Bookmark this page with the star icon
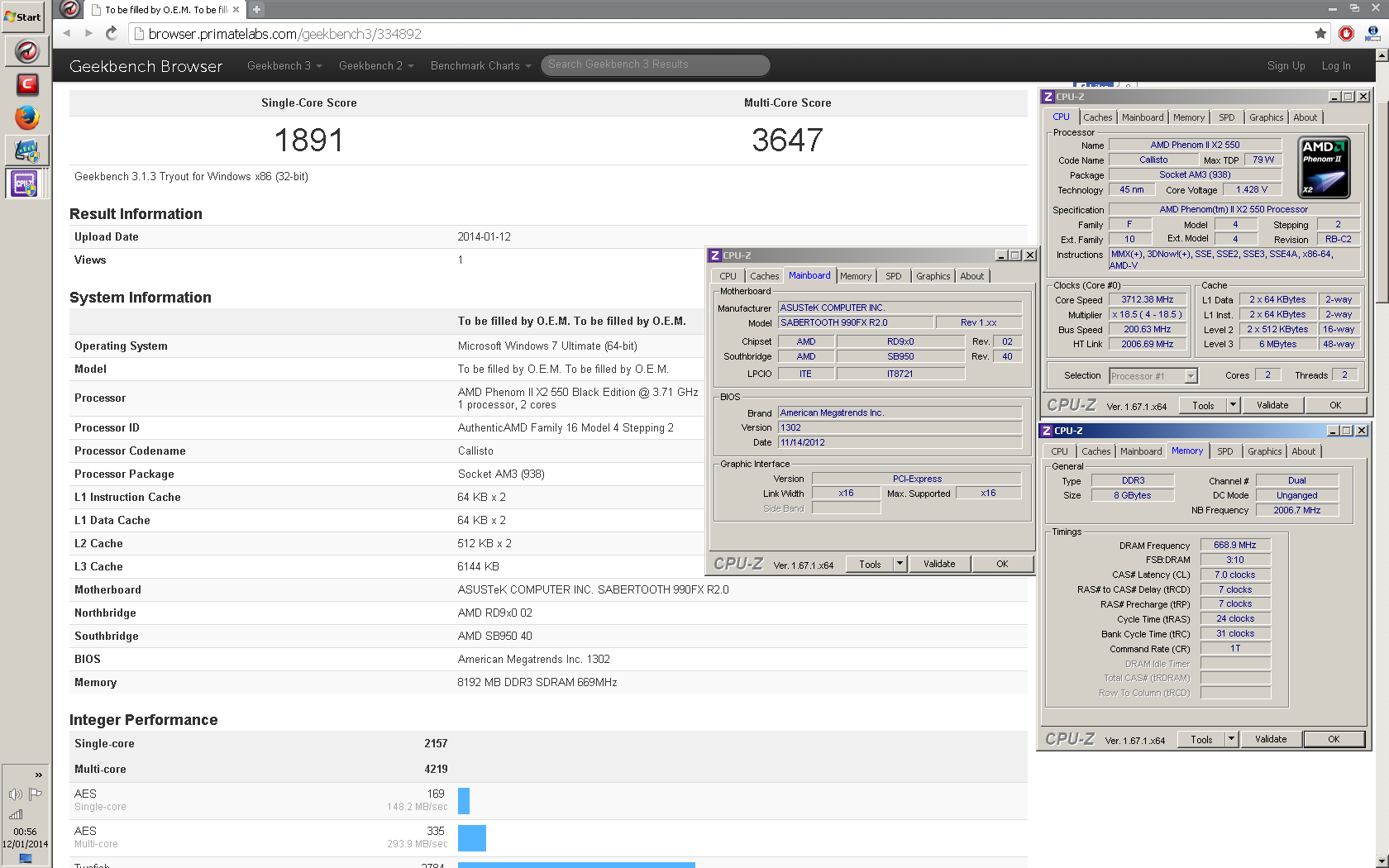The height and width of the screenshot is (868, 1389). (x=1320, y=33)
